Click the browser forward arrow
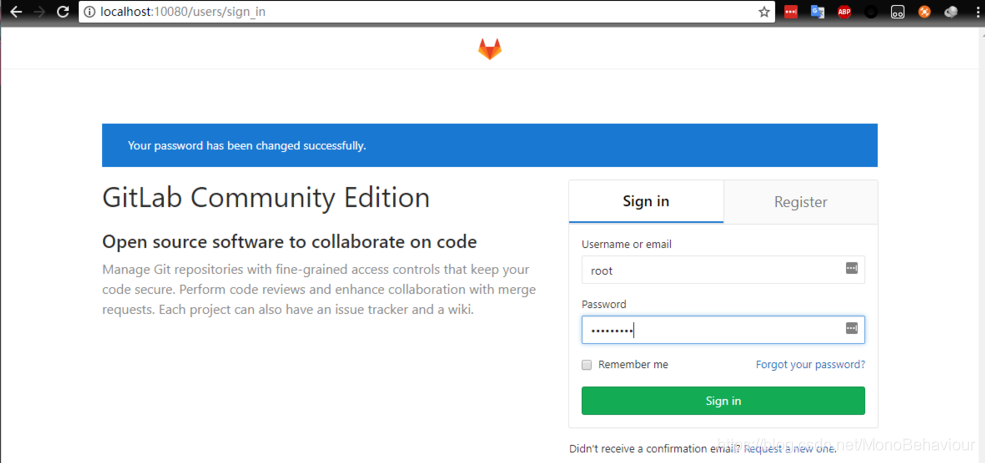 pyautogui.click(x=39, y=12)
